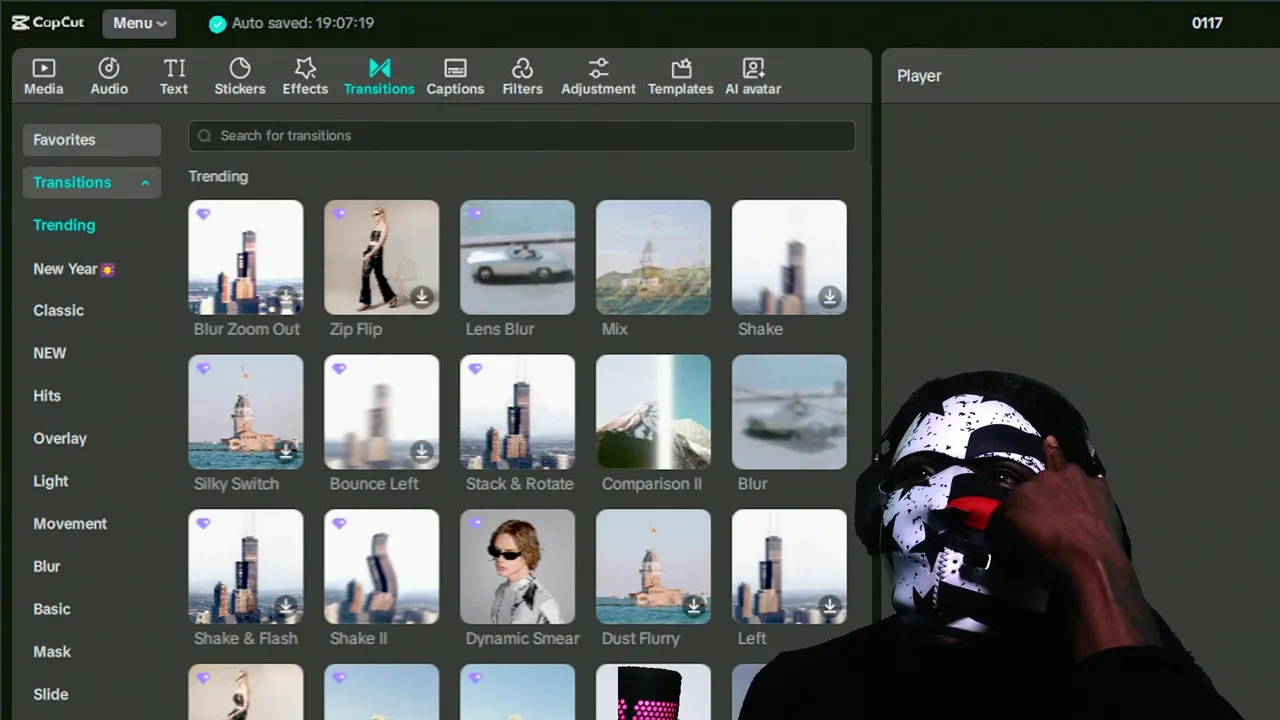Click the Trending section heading
1280x720 pixels.
[x=218, y=177]
